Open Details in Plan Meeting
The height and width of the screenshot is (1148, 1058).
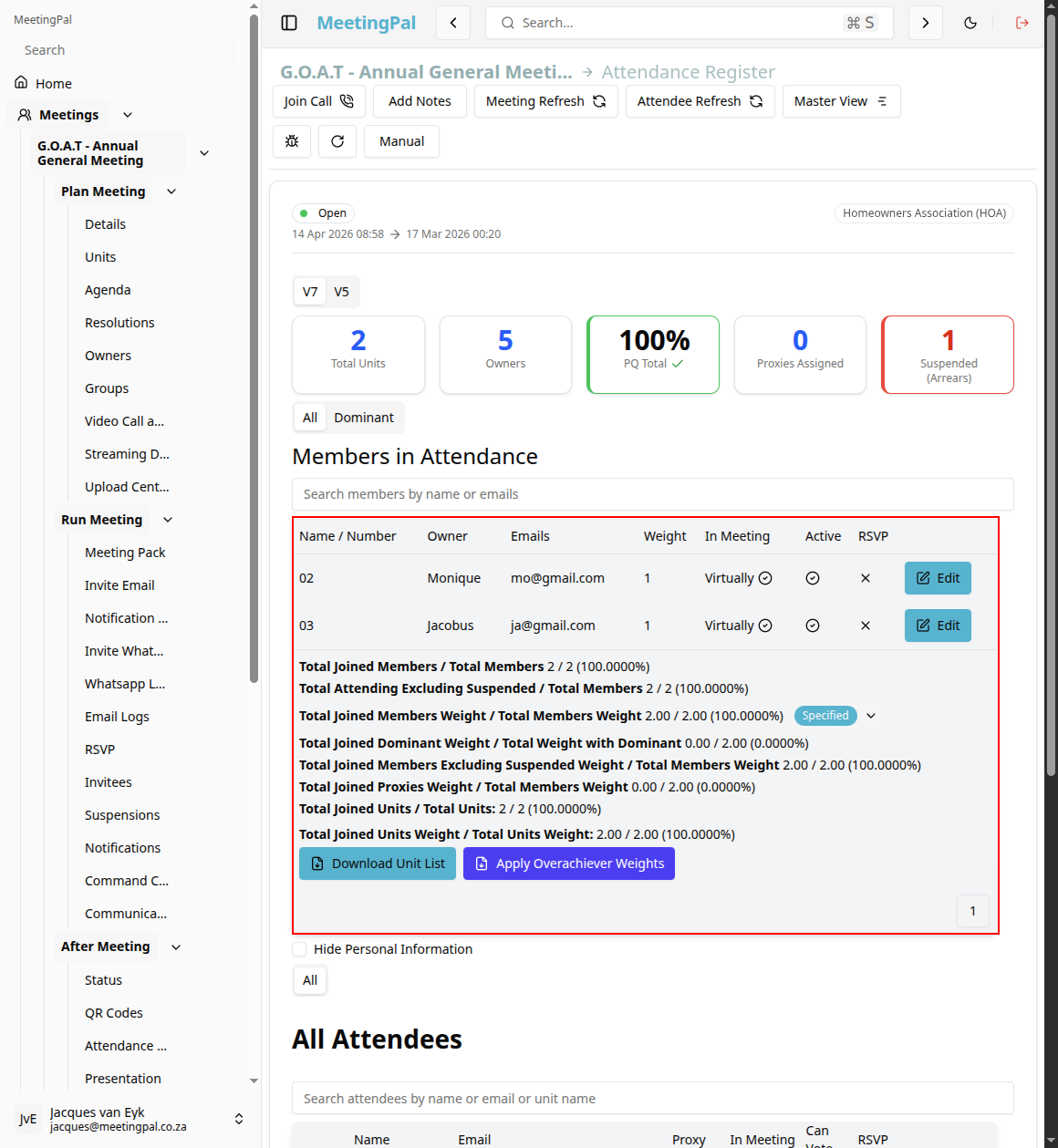tap(105, 224)
